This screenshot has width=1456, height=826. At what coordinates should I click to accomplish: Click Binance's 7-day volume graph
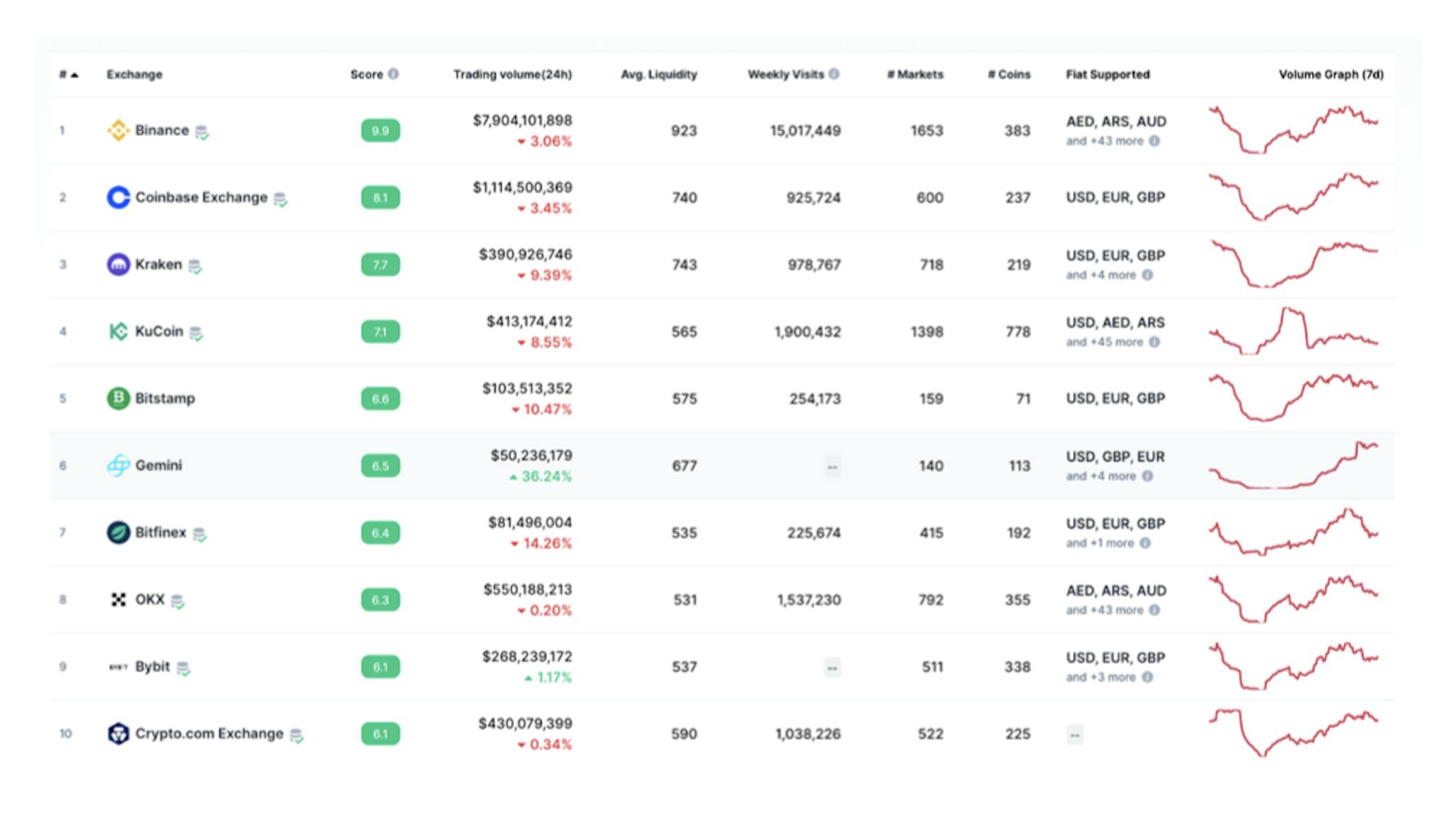tap(1293, 129)
